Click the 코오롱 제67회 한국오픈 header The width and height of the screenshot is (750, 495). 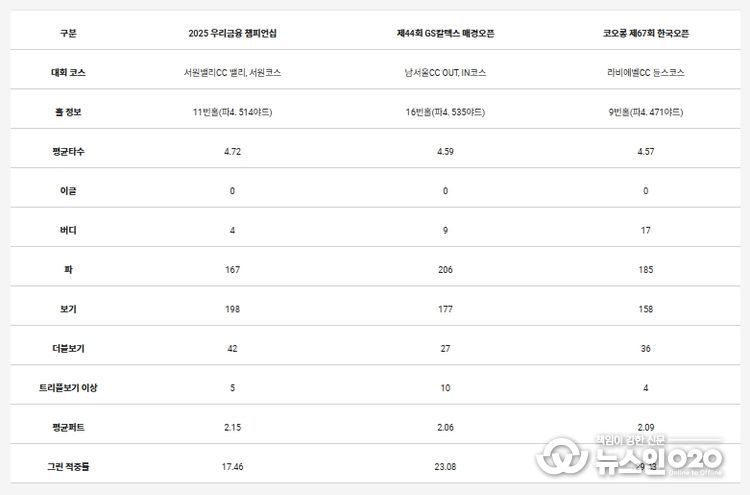coord(645,33)
